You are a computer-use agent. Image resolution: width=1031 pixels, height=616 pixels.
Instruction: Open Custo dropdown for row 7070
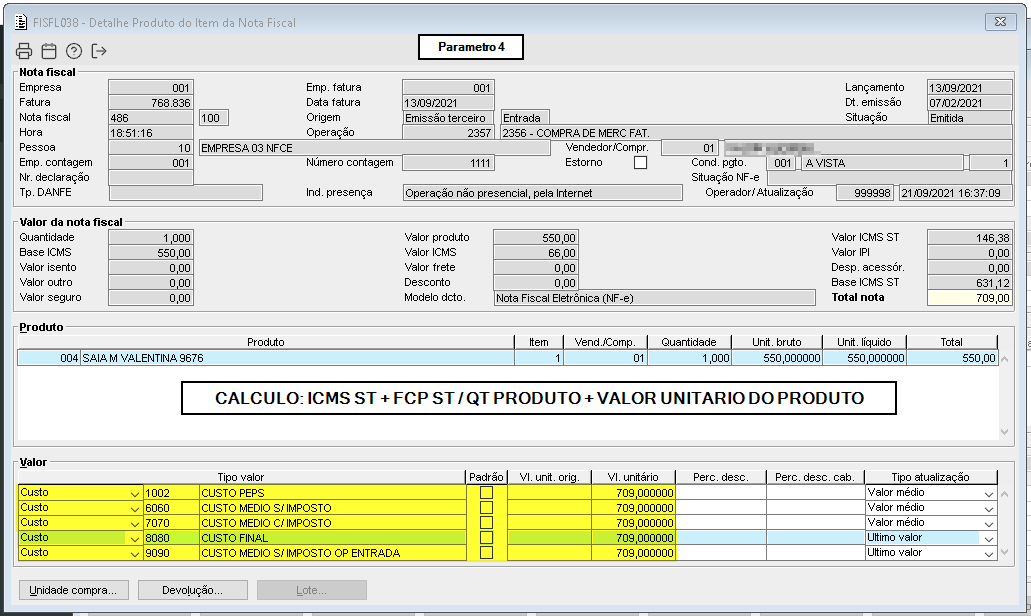coord(134,523)
